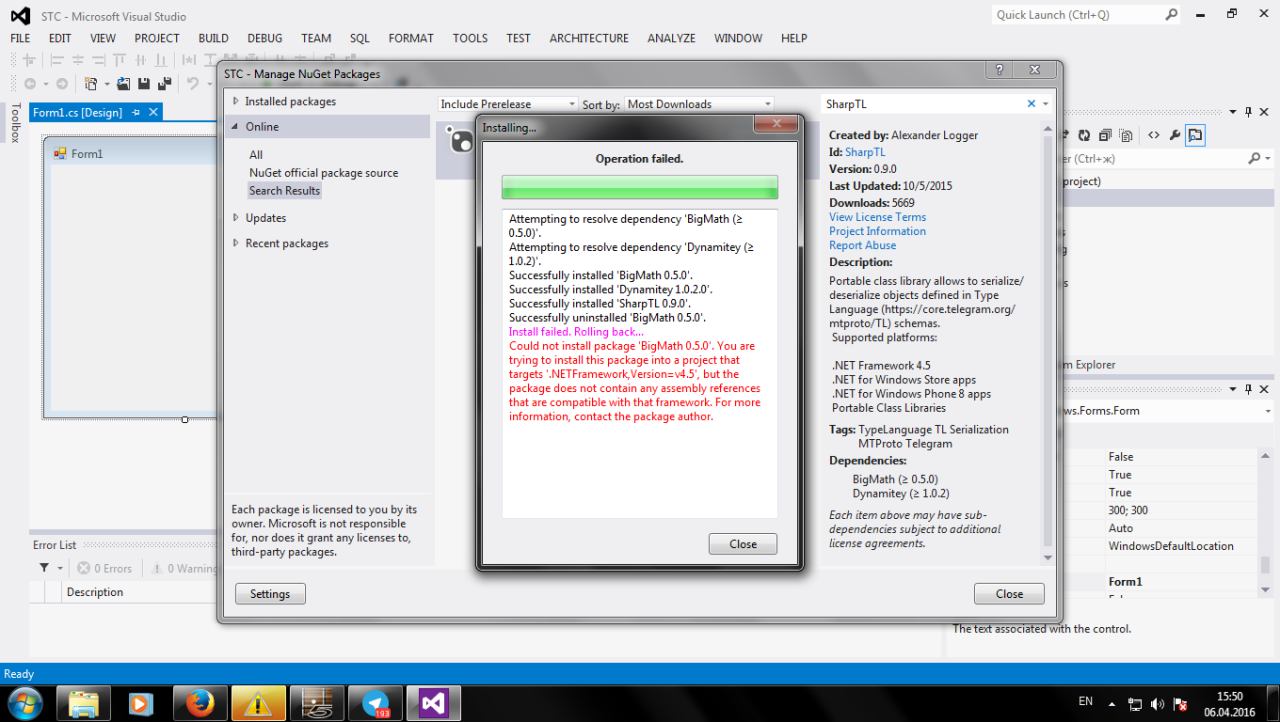The image size is (1280, 722).
Task: Open the View License Terms link
Action: pyautogui.click(x=877, y=217)
